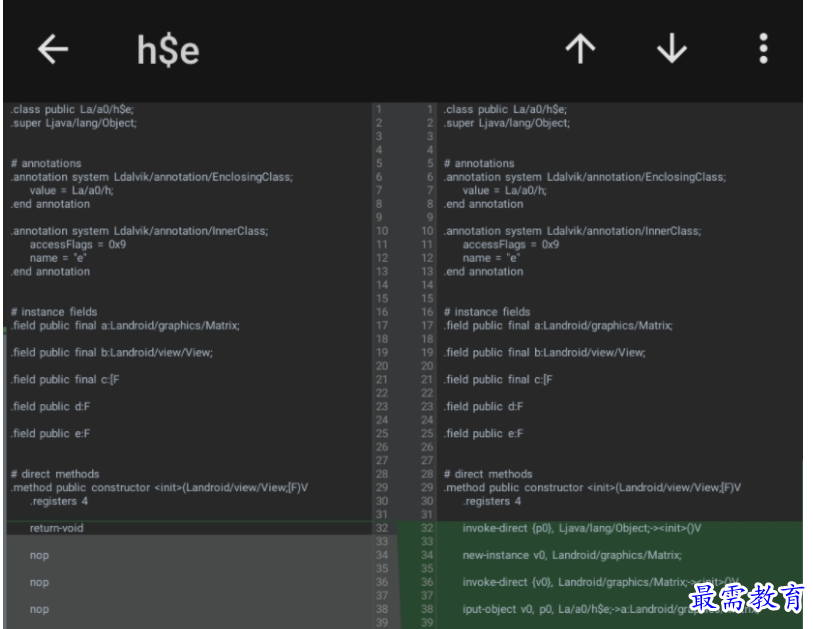The height and width of the screenshot is (629, 813).
Task: Tap the back arrow icon
Action: 53,49
